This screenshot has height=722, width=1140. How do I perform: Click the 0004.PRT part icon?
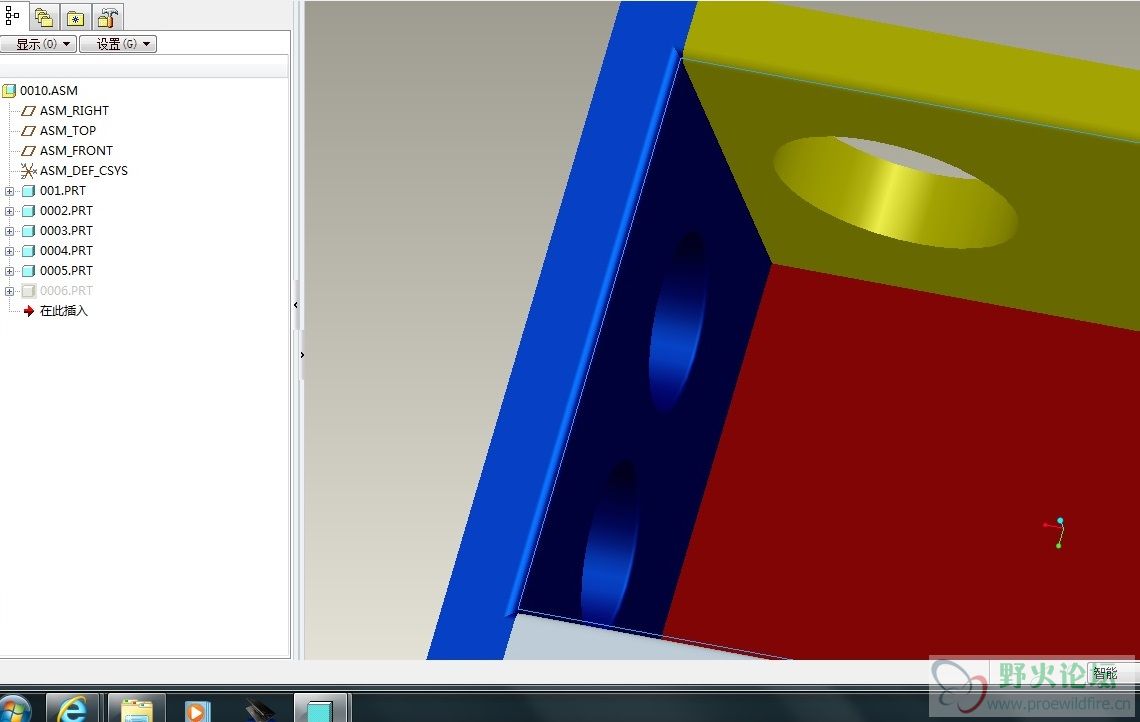point(28,251)
